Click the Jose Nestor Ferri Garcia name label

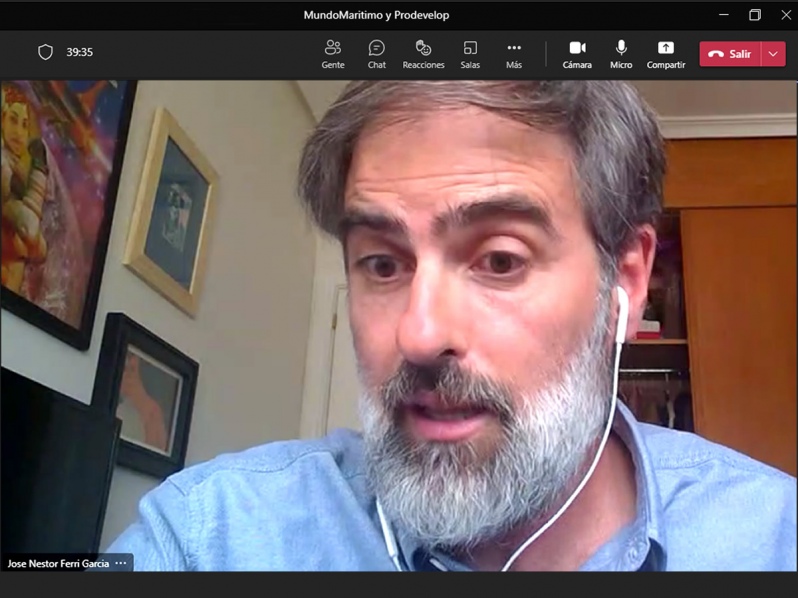(x=58, y=564)
